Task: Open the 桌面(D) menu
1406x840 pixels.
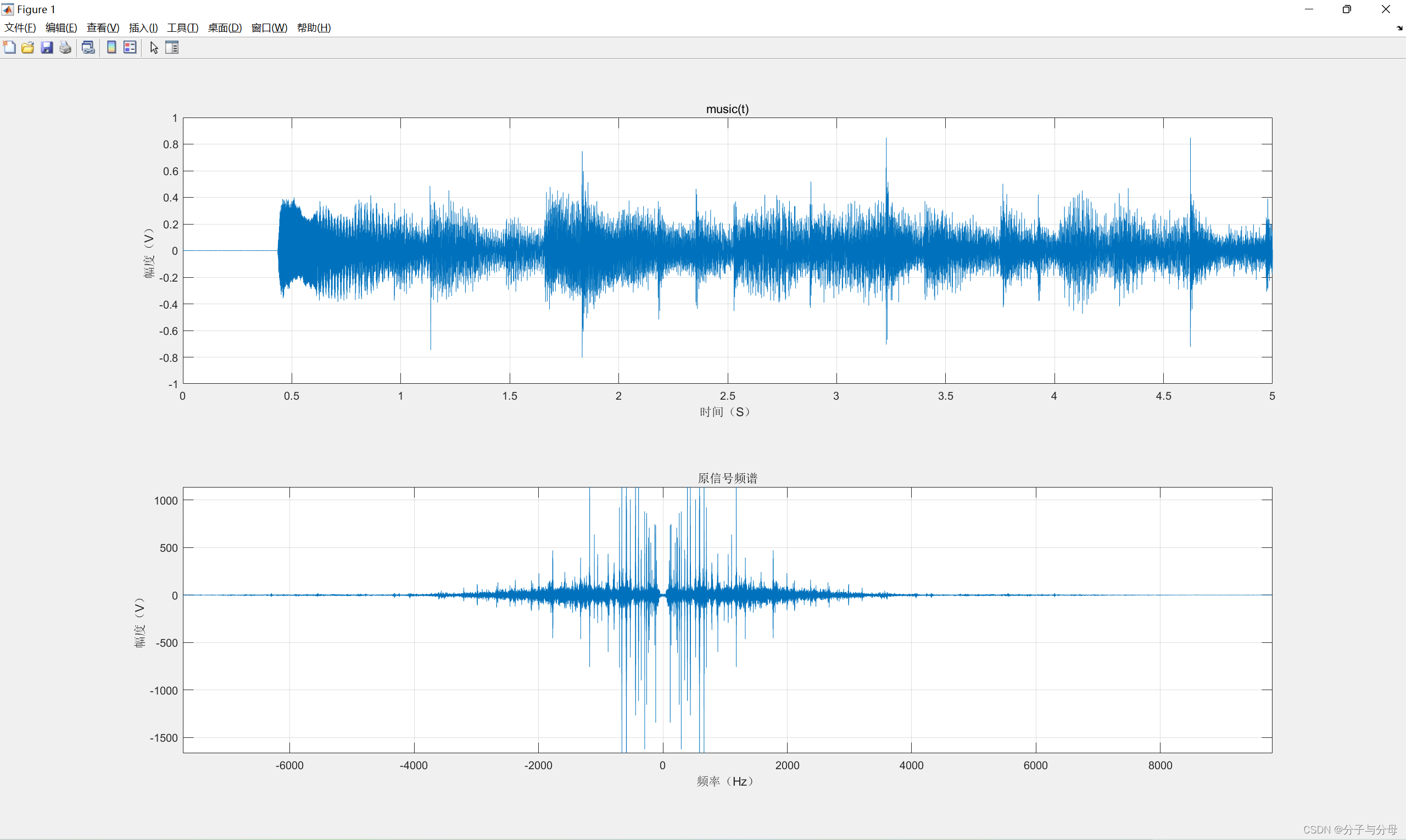Action: [x=225, y=28]
